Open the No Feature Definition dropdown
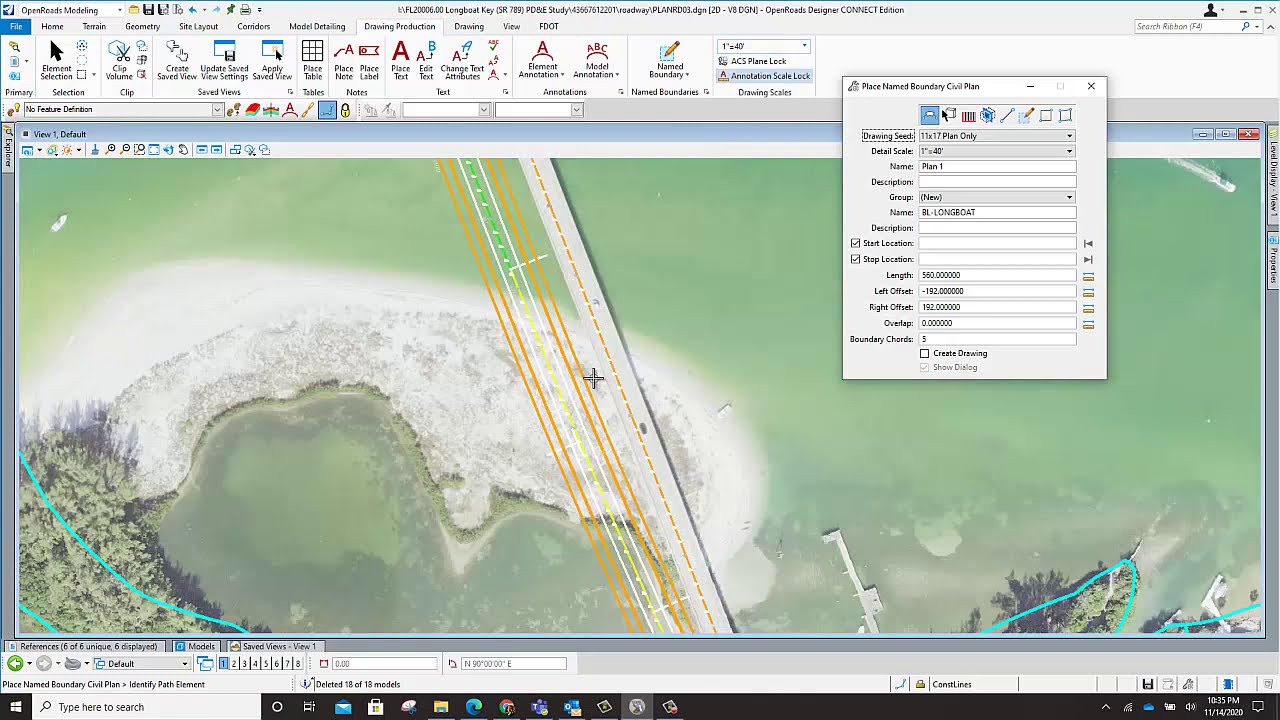The width and height of the screenshot is (1280, 720). point(216,110)
